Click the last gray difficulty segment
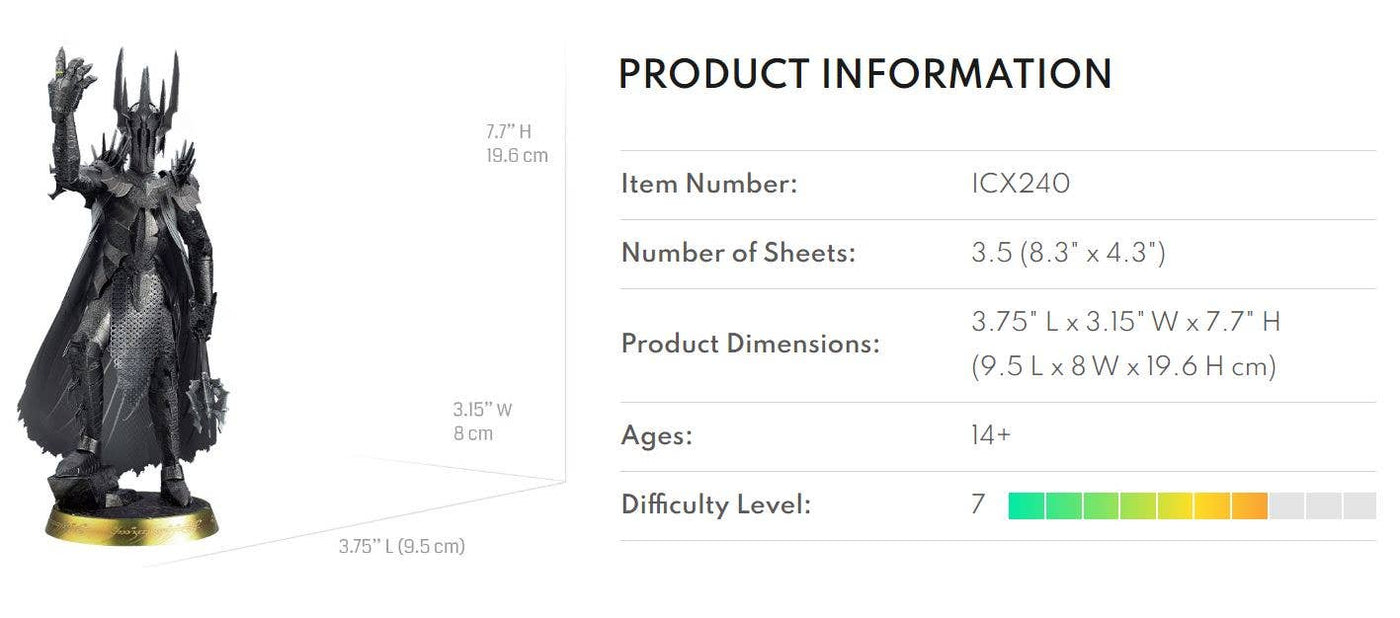The height and width of the screenshot is (618, 1400). pyautogui.click(x=1360, y=506)
